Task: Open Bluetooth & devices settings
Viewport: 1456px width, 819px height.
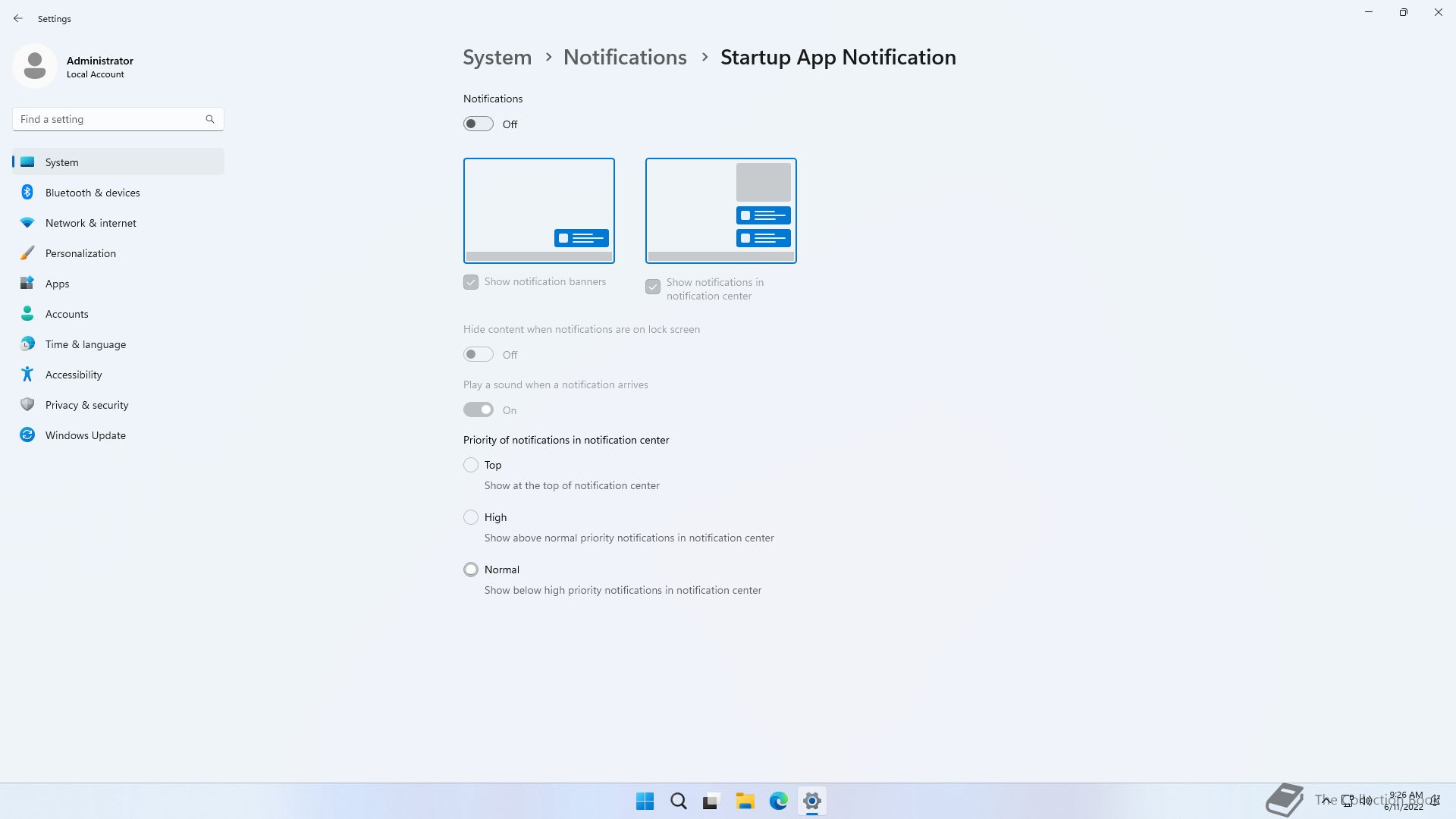Action: point(92,193)
